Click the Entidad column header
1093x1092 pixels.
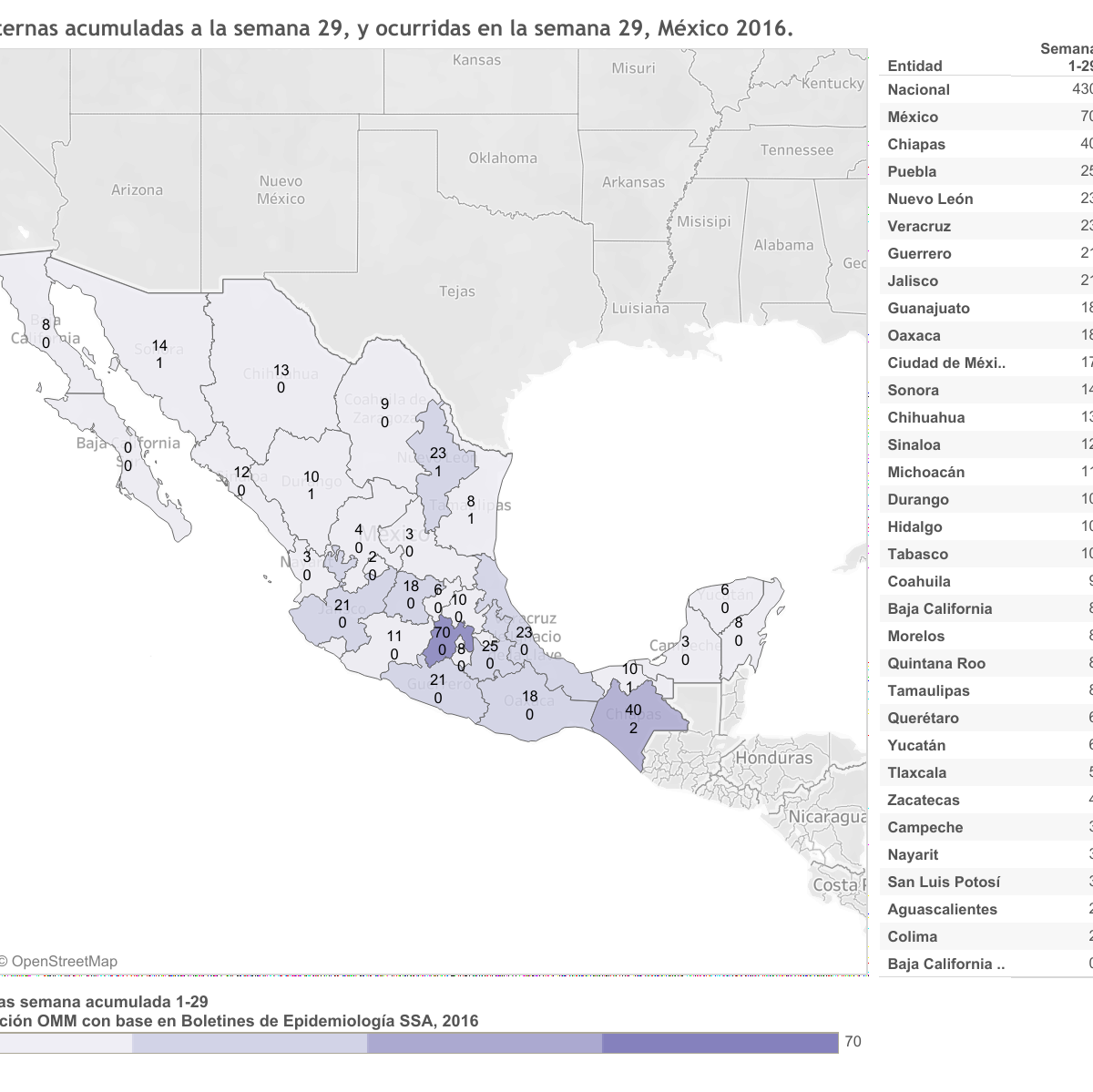914,66
